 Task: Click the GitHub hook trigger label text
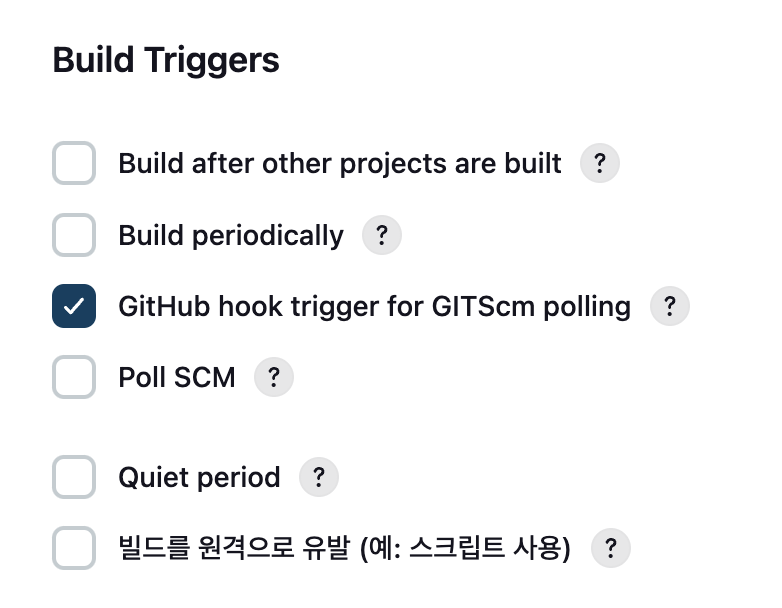tap(375, 306)
